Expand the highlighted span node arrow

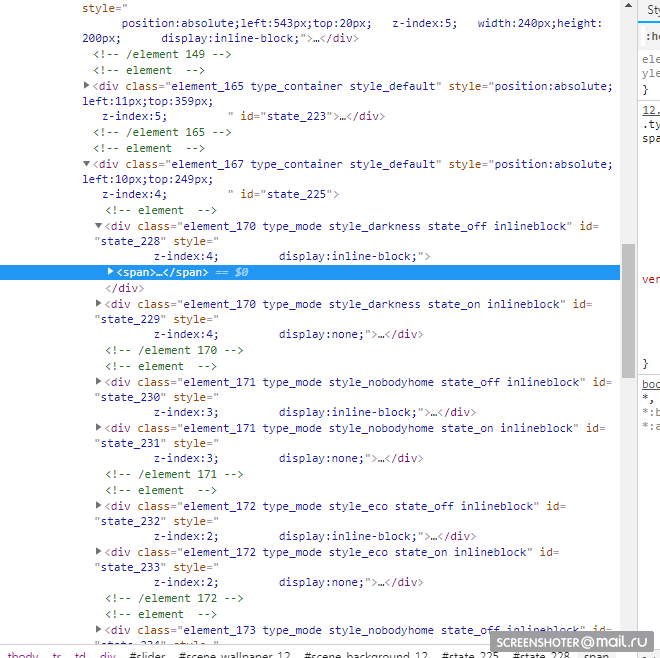tap(111, 272)
